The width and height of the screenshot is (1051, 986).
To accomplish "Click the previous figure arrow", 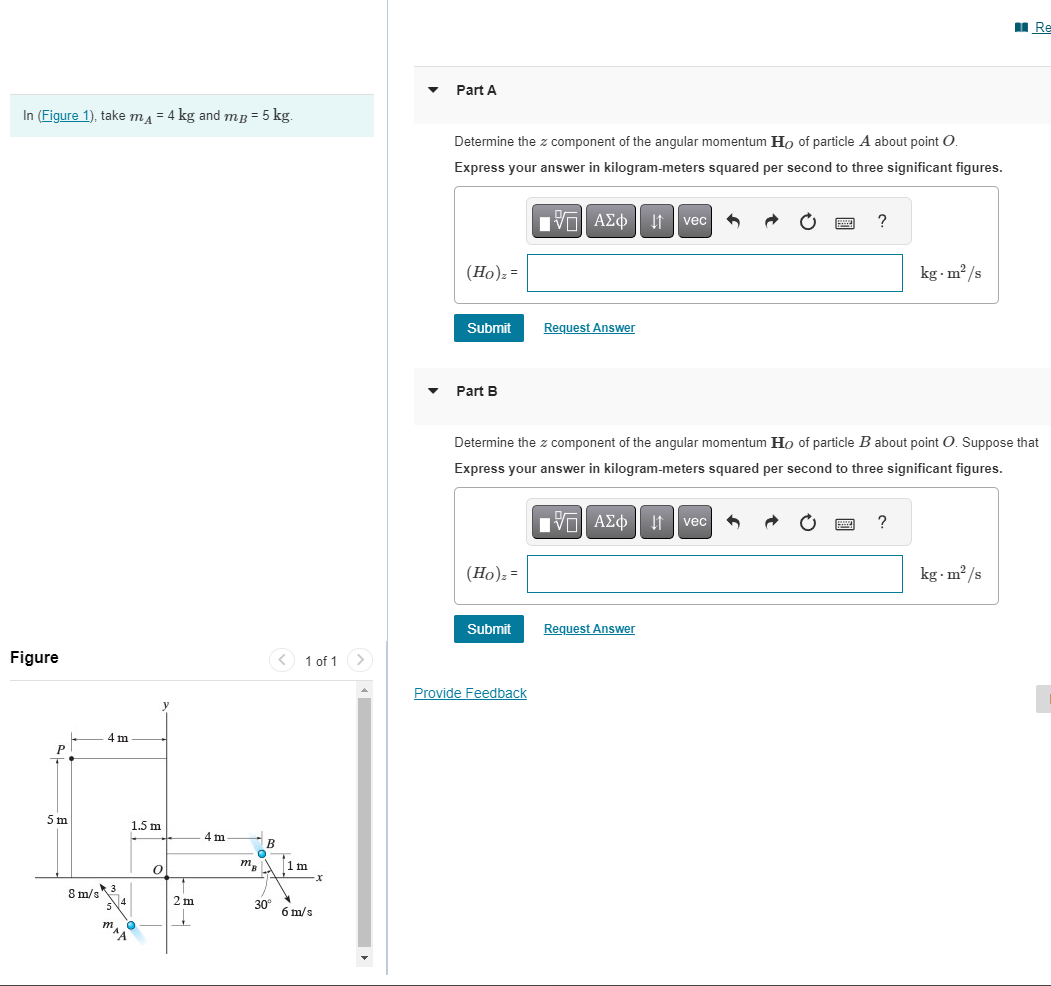I will point(281,660).
